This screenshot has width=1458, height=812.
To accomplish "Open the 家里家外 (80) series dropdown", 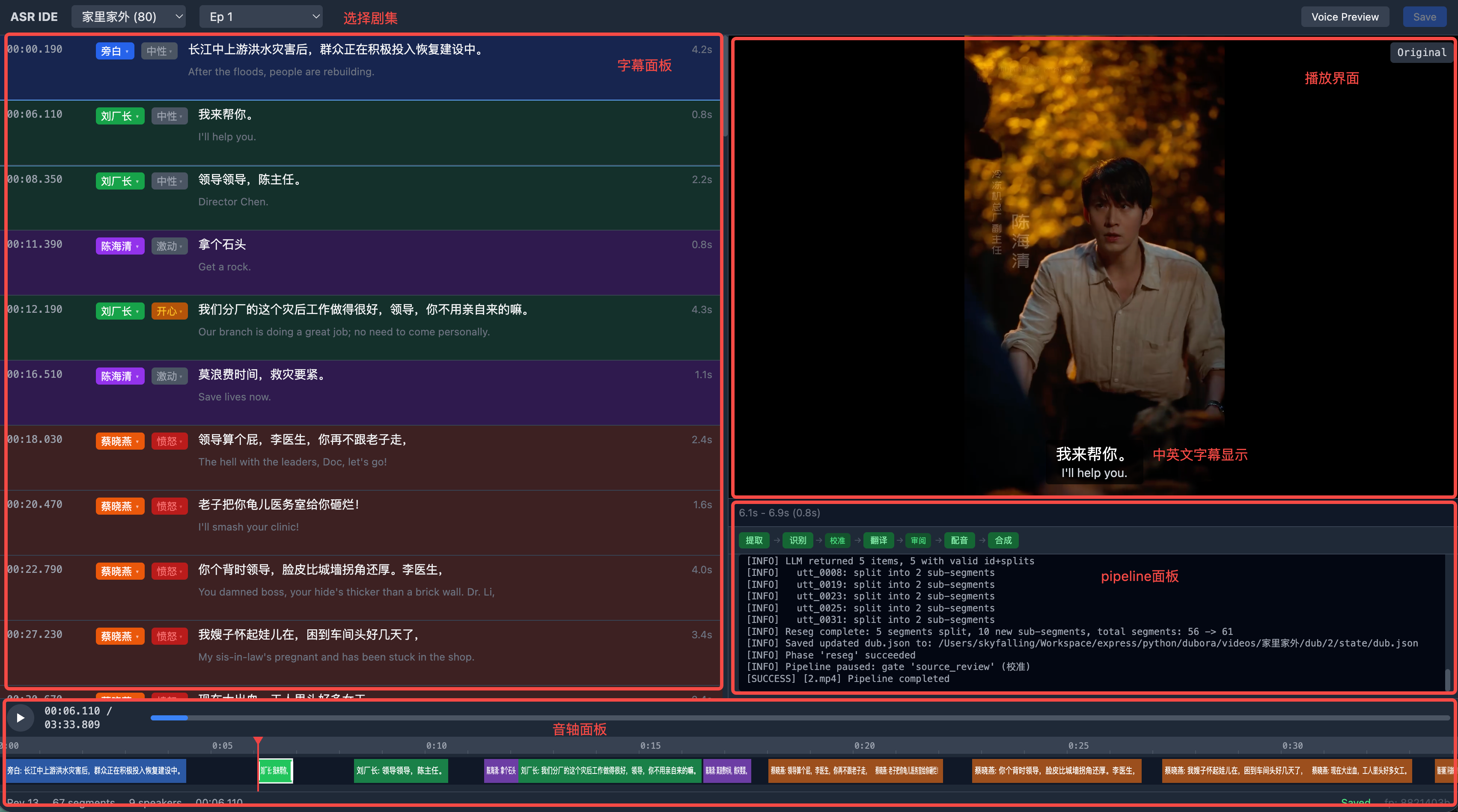I will coord(128,16).
